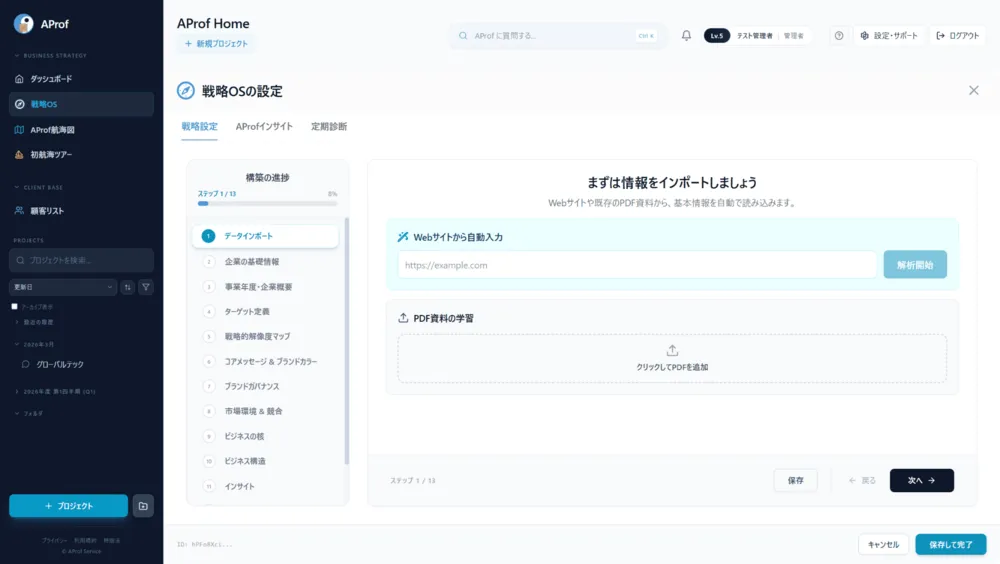Click the ← 戻る button
Screen dimensions: 1000x564
pos(862,480)
